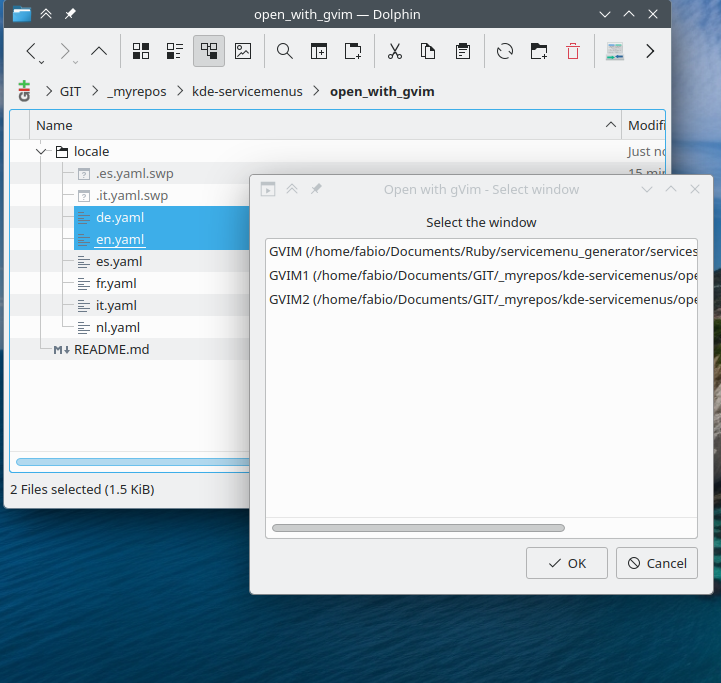
Task: Select es.yaml file
Action: (119, 262)
